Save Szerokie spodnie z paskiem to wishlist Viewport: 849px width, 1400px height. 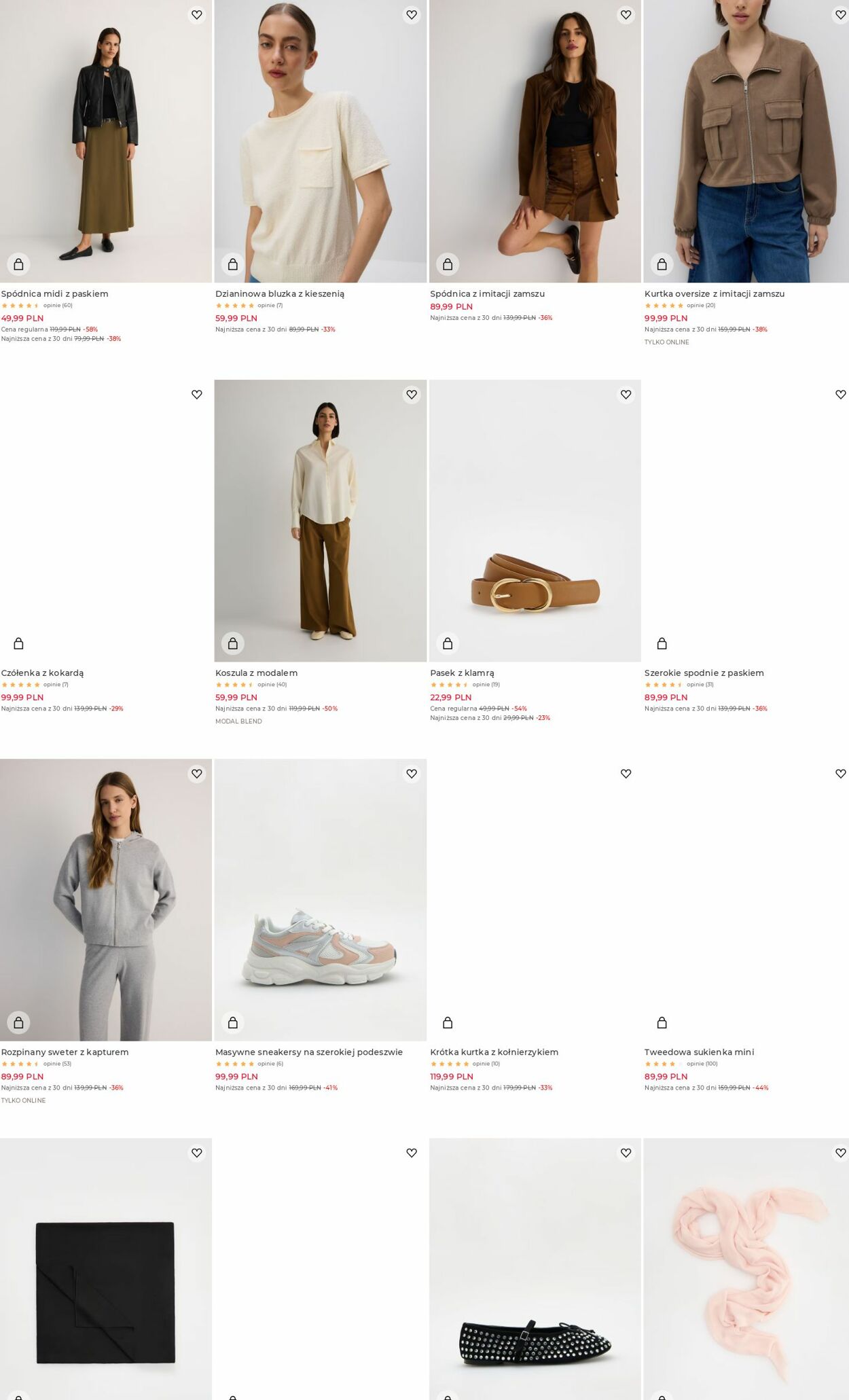(x=840, y=394)
